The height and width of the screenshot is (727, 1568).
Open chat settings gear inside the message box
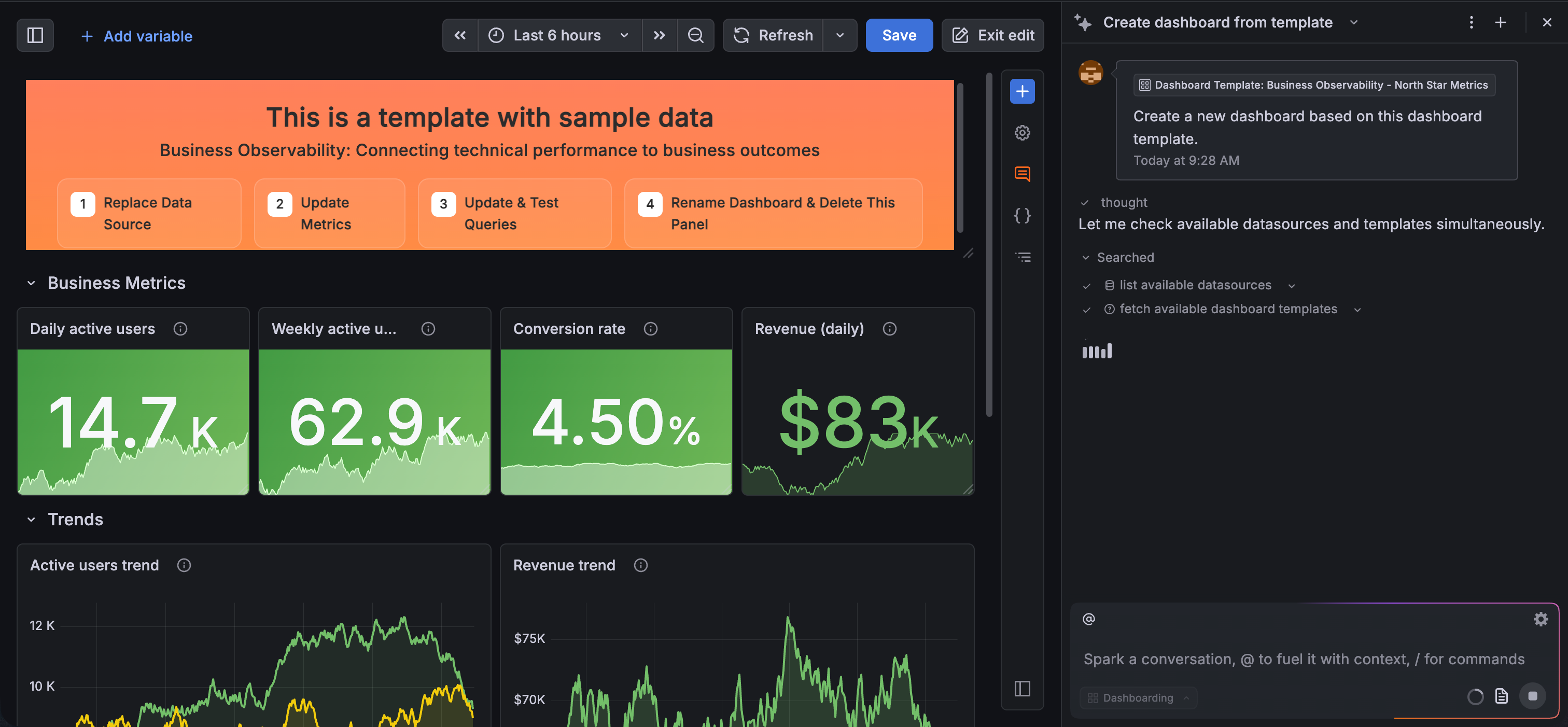(1541, 619)
